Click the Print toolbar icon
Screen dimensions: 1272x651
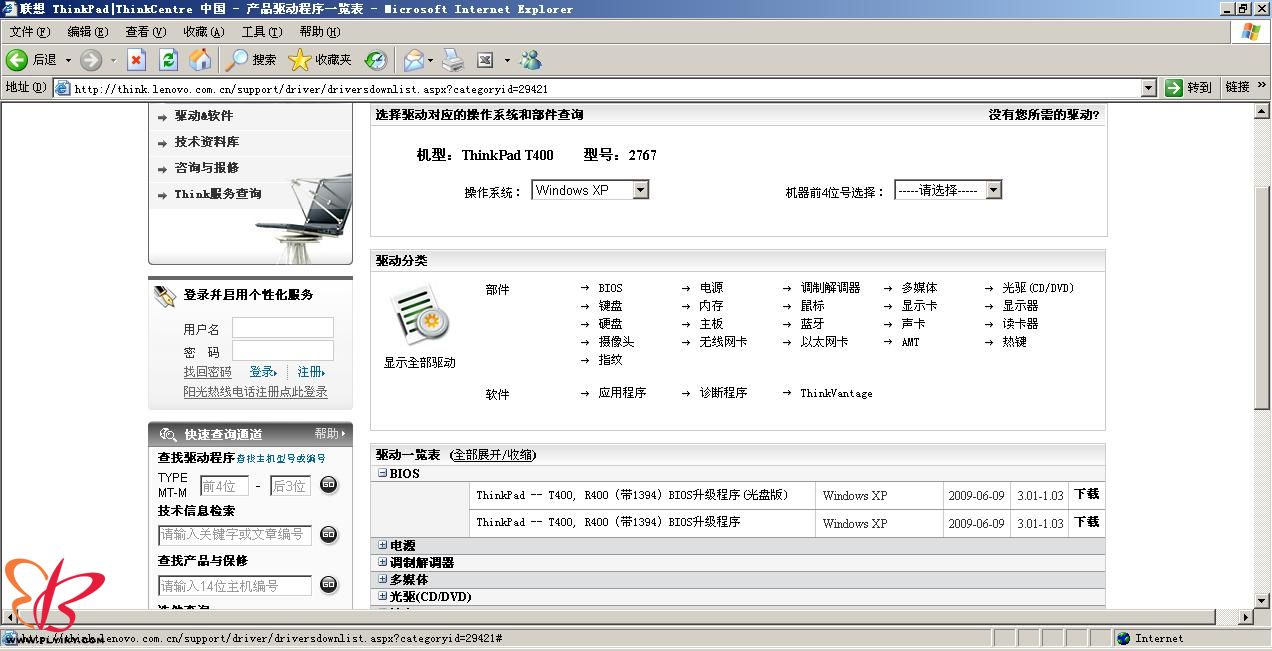[453, 60]
